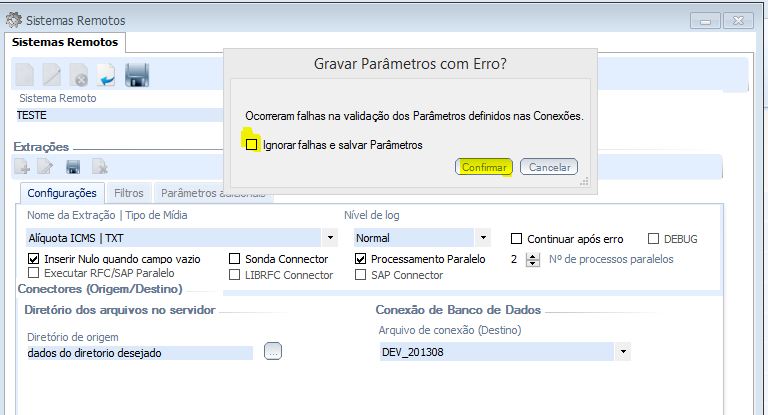The width and height of the screenshot is (768, 415).
Task: Save extraction with the small floppy icon
Action: coord(73,167)
